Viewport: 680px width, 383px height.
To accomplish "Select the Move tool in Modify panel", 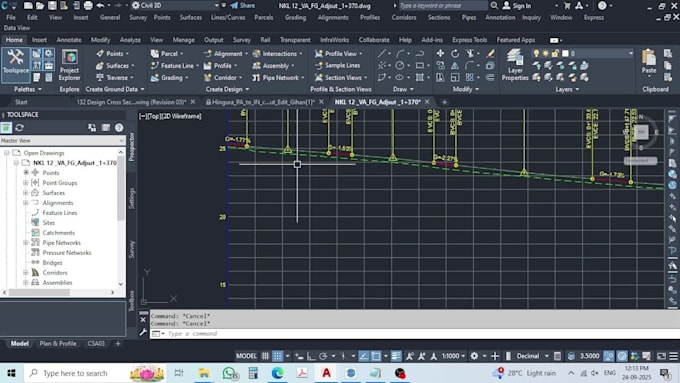I will [440, 53].
